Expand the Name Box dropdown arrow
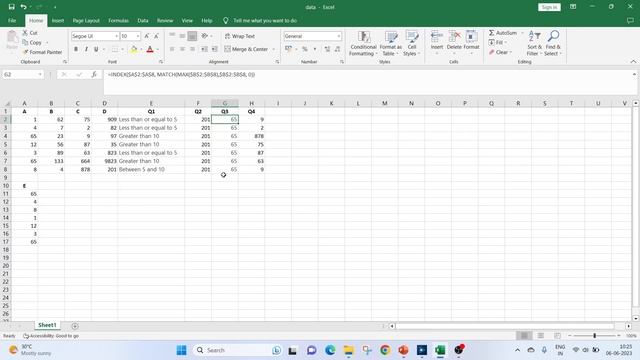 pyautogui.click(x=40, y=74)
